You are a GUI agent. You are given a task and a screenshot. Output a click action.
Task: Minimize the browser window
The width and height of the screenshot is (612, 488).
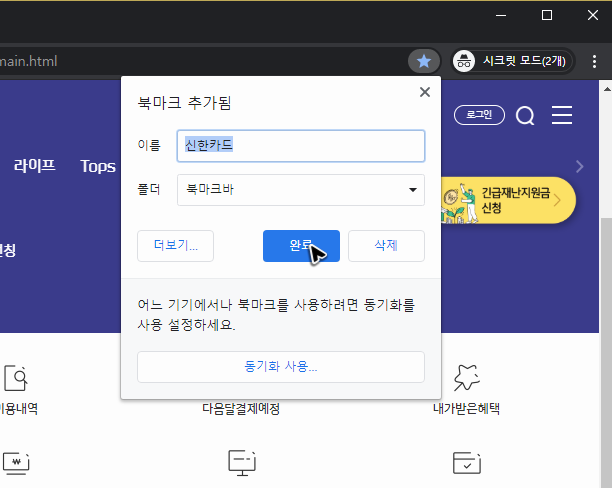point(501,16)
